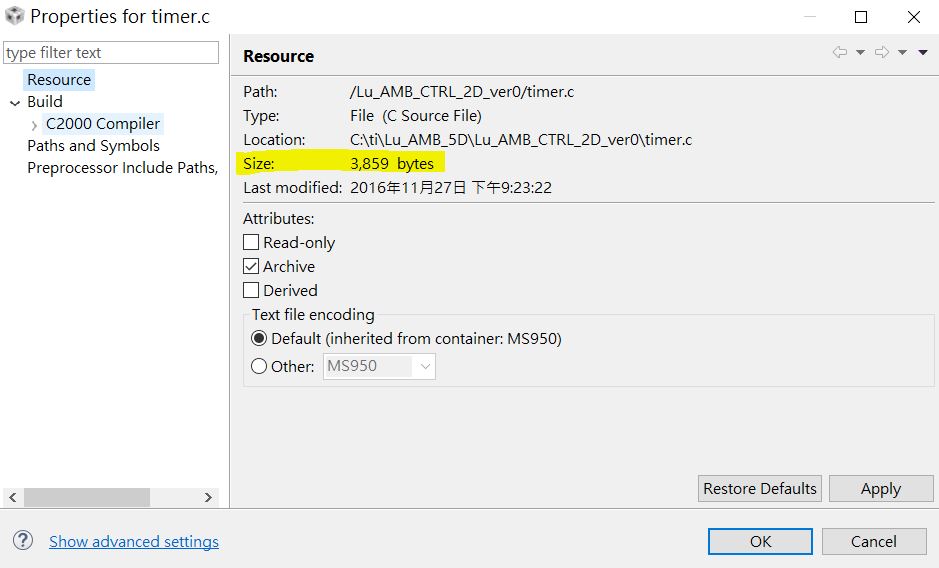Open the view menu triangle icon
The width and height of the screenshot is (939, 568).
click(x=923, y=53)
